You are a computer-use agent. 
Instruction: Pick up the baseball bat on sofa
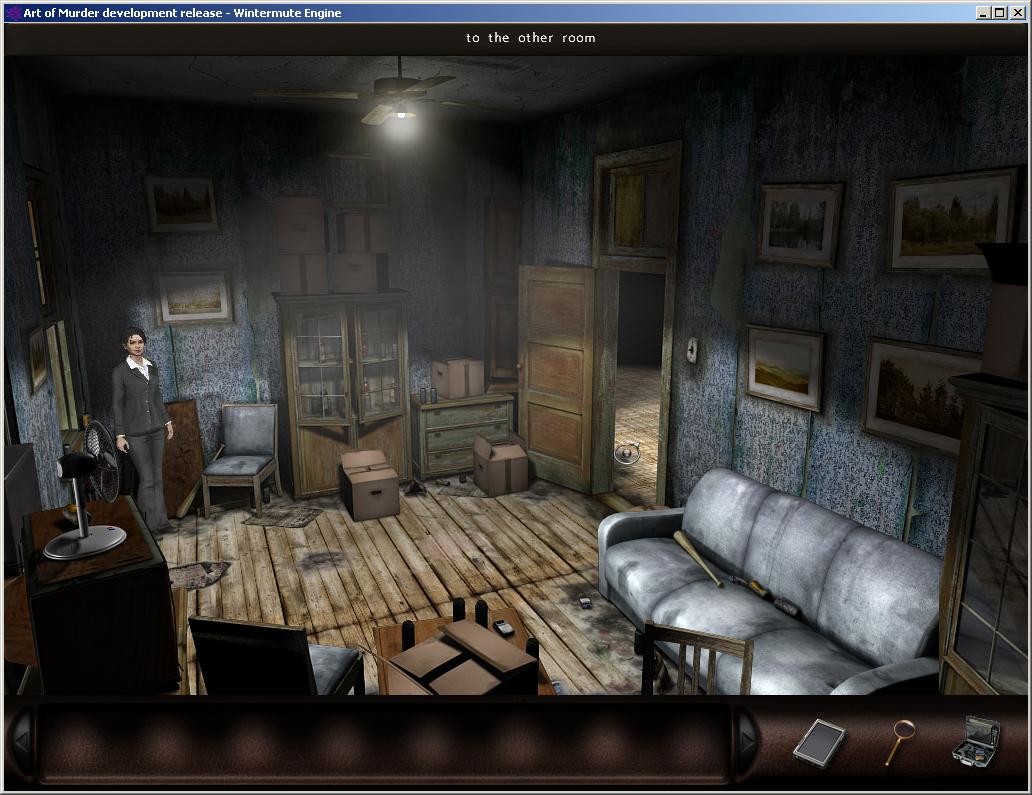[x=697, y=558]
